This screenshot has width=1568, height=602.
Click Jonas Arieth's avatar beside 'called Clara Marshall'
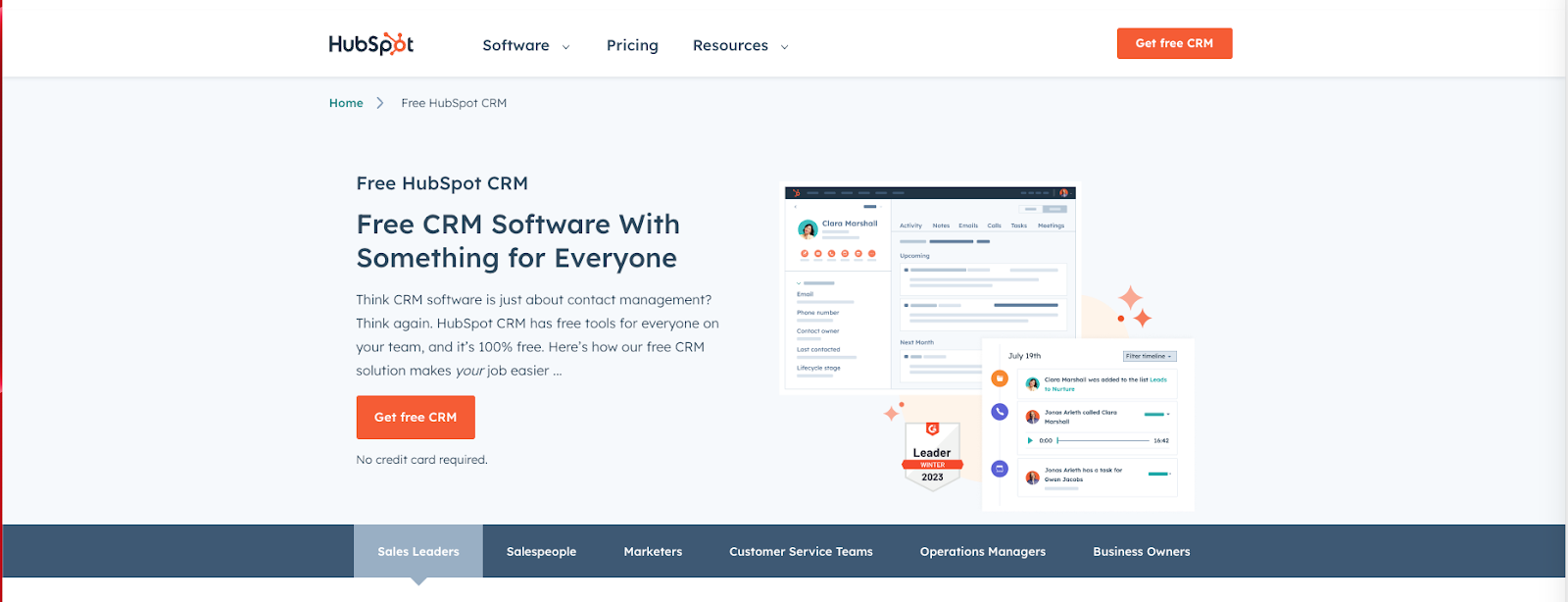click(1032, 417)
